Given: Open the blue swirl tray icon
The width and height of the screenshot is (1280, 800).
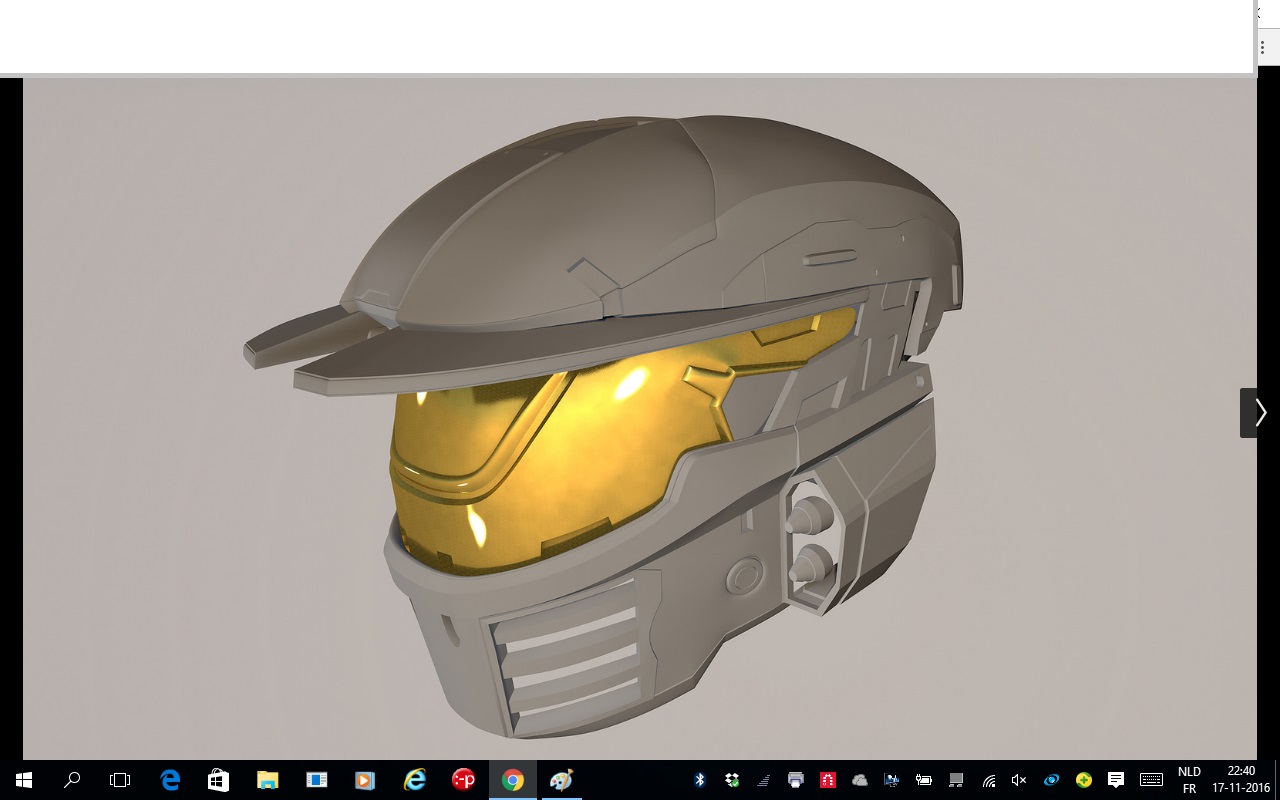Looking at the screenshot, I should 1051,780.
